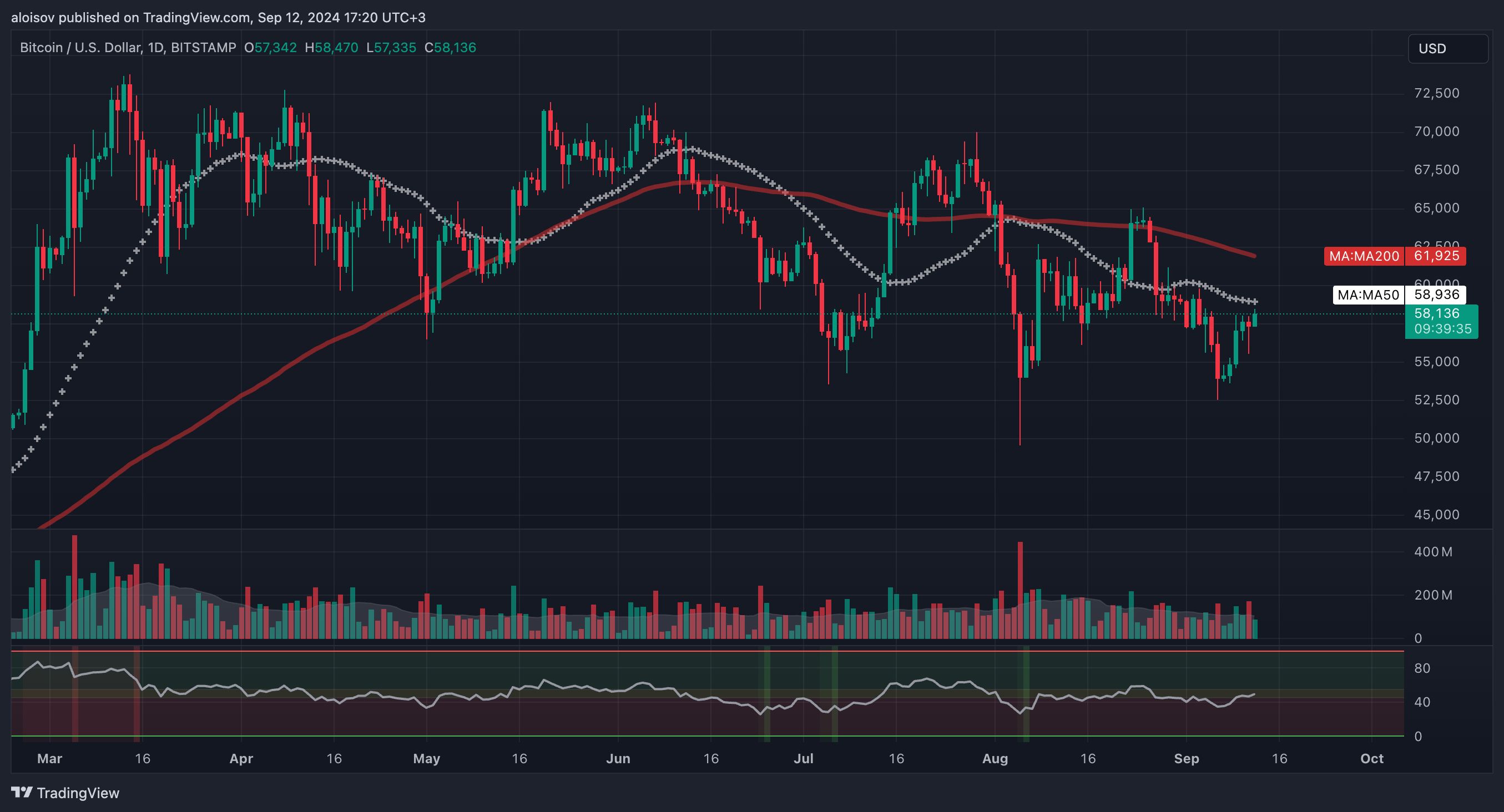1504x812 pixels.
Task: Click the Jun label on the date axis
Action: (x=618, y=758)
